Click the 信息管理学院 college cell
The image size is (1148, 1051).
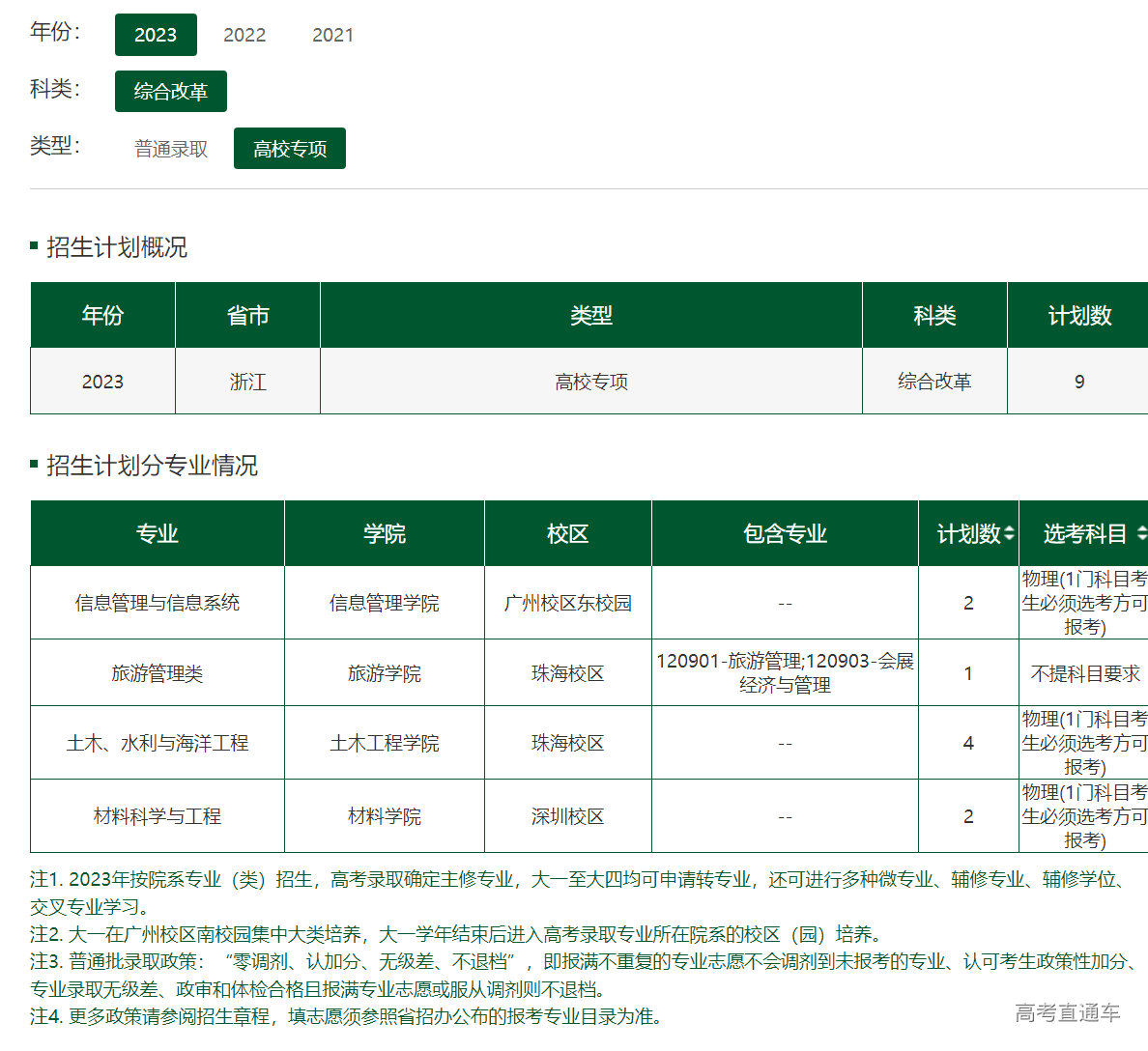coord(385,603)
